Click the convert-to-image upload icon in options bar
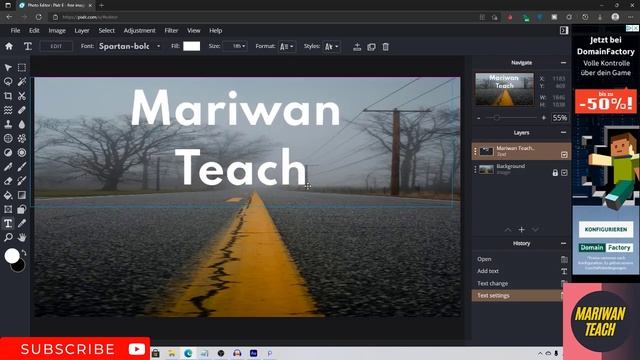 point(357,47)
